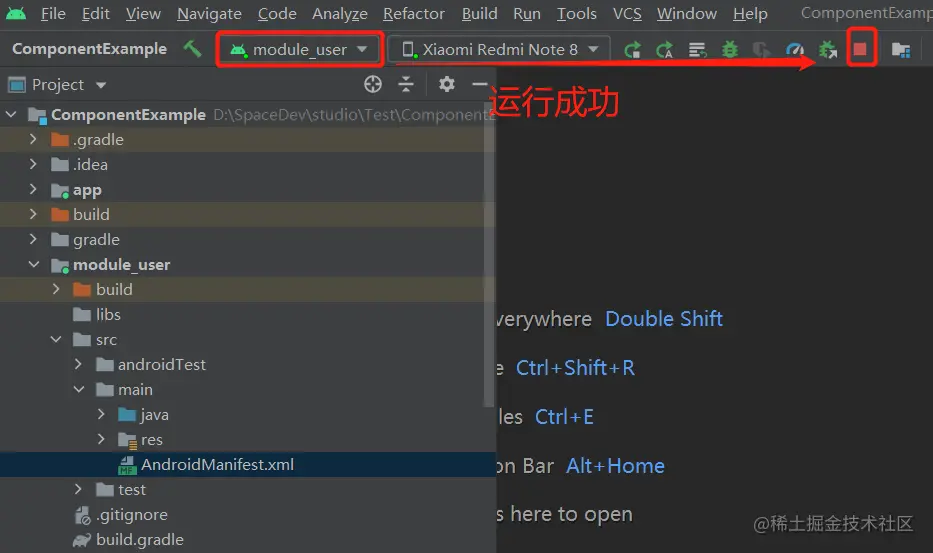This screenshot has width=933, height=553.
Task: Open the Project view selector dropdown
Action: tap(58, 85)
